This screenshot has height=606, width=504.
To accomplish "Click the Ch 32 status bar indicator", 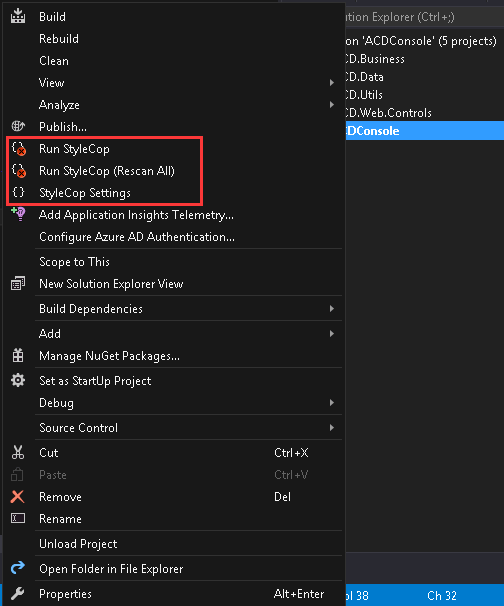I will pos(442,596).
